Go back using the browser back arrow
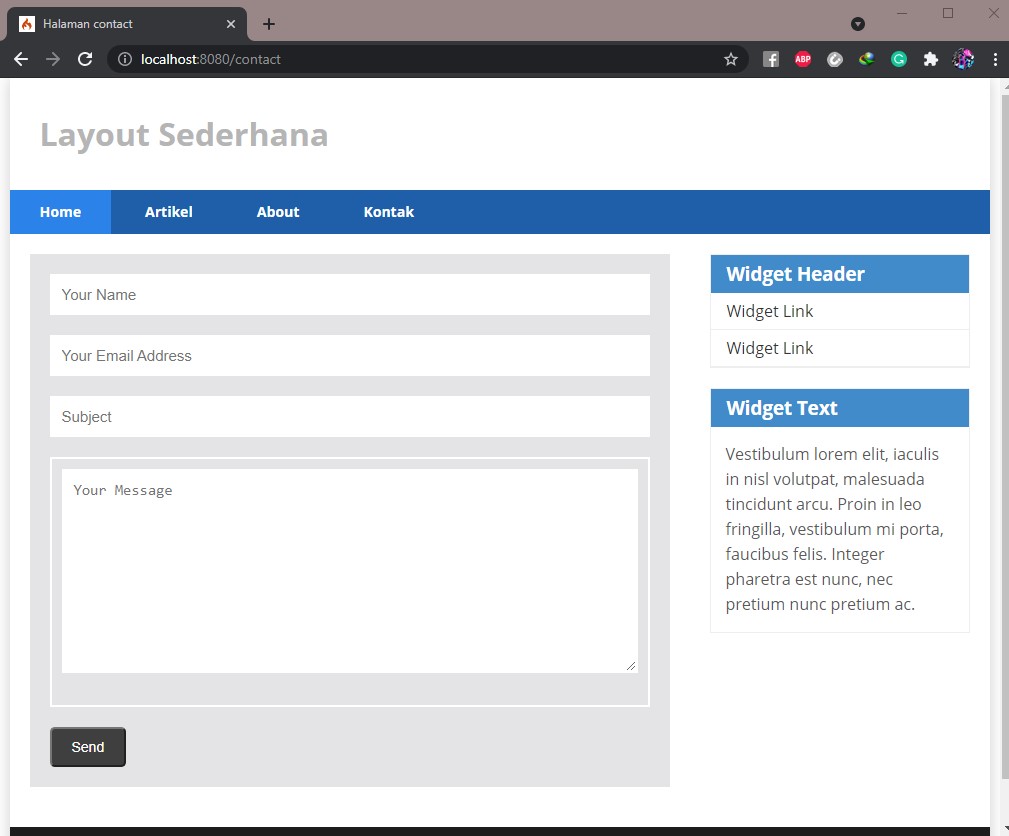This screenshot has width=1009, height=836. [x=20, y=59]
